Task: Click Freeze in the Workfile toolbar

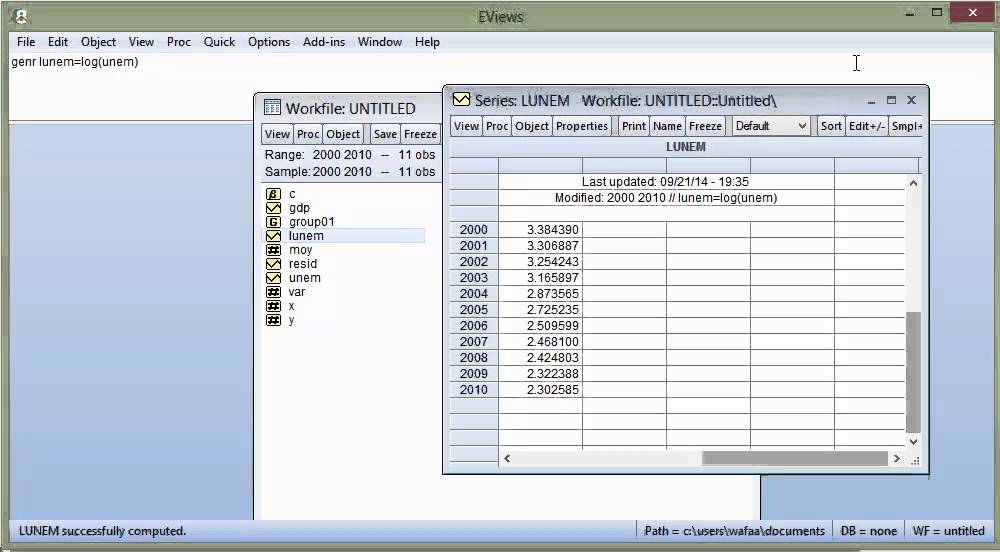Action: point(420,134)
